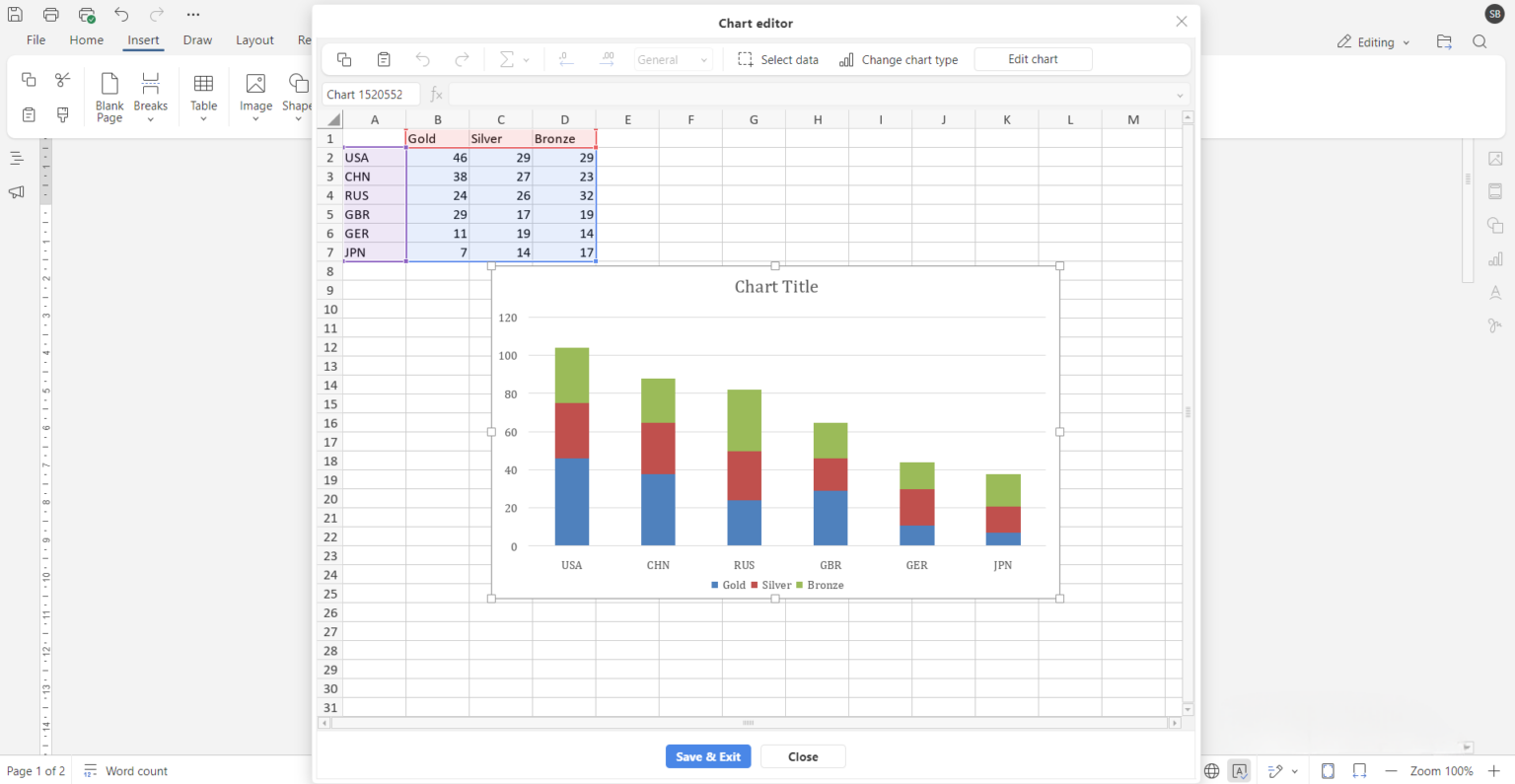Open the Edit chart options
Viewport: 1515px width, 784px height.
pos(1033,59)
